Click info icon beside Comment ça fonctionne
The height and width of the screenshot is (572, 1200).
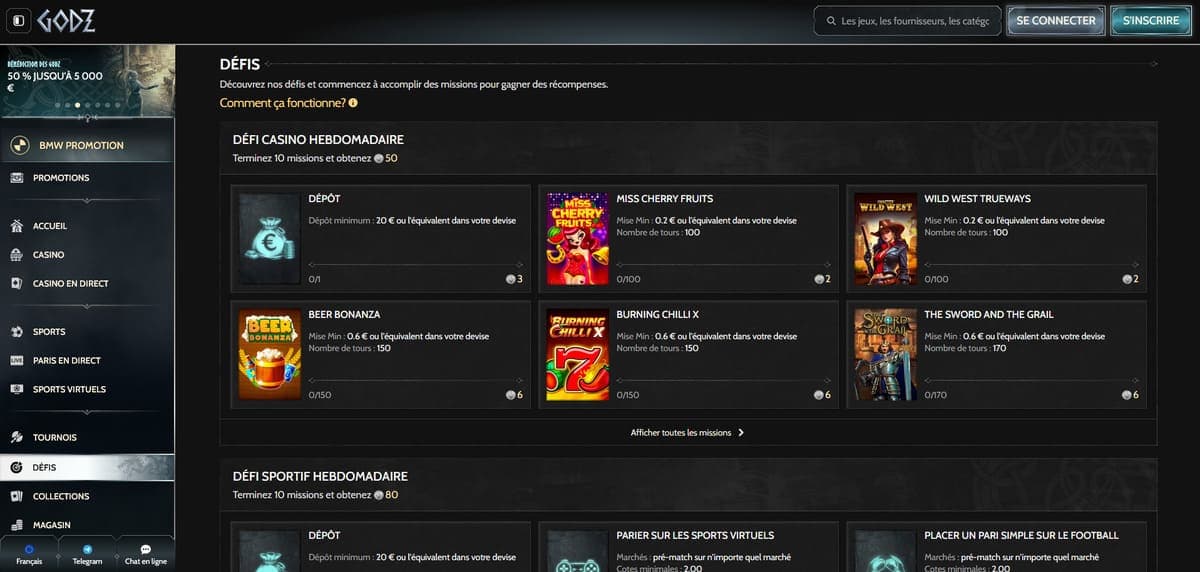(353, 103)
